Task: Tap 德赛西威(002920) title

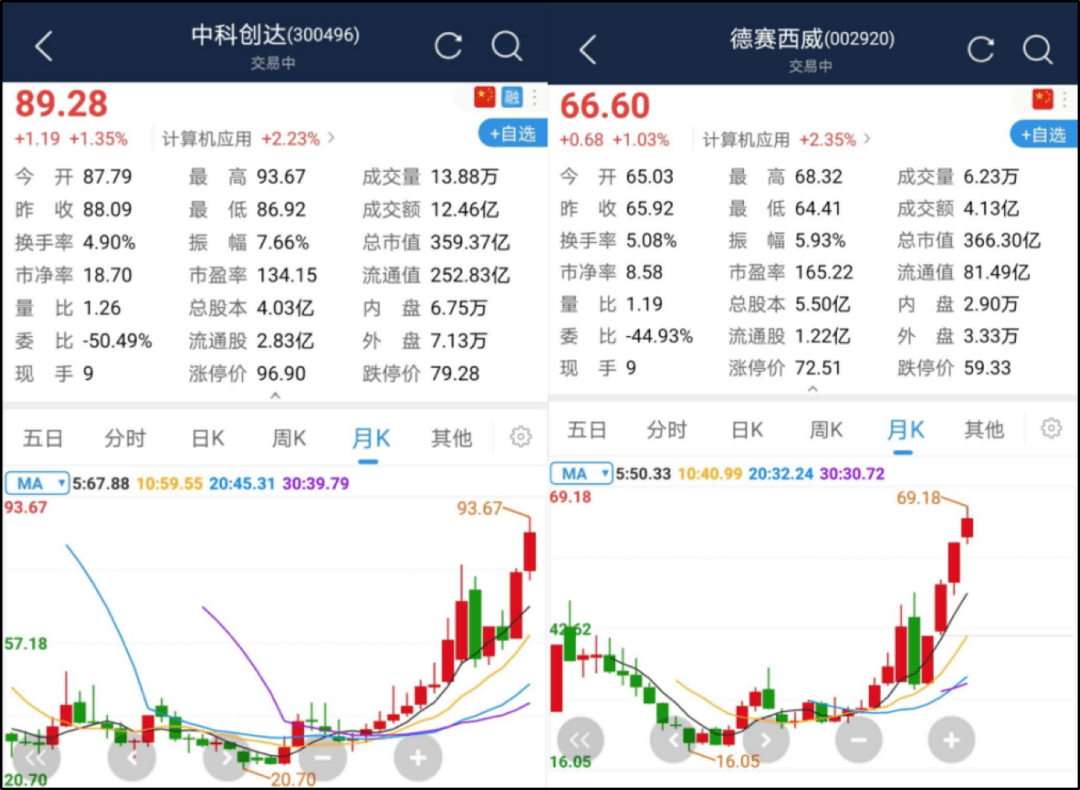Action: click(x=812, y=39)
